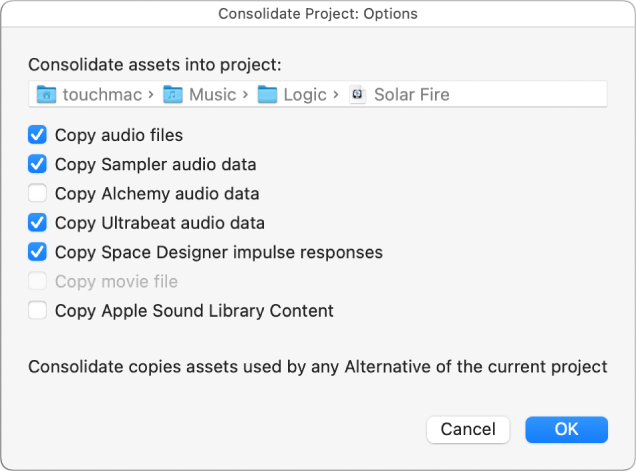
Task: Click the chevron after Logic in path
Action: pos(336,95)
